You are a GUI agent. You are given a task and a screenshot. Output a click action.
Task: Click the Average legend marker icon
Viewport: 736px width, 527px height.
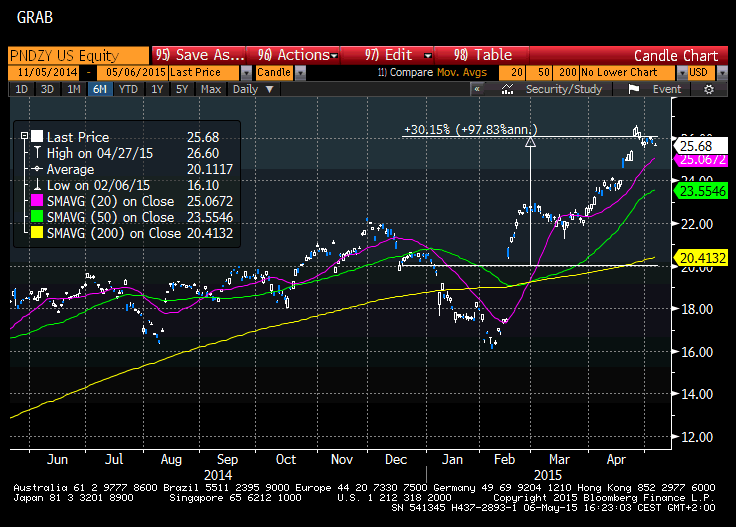click(37, 168)
